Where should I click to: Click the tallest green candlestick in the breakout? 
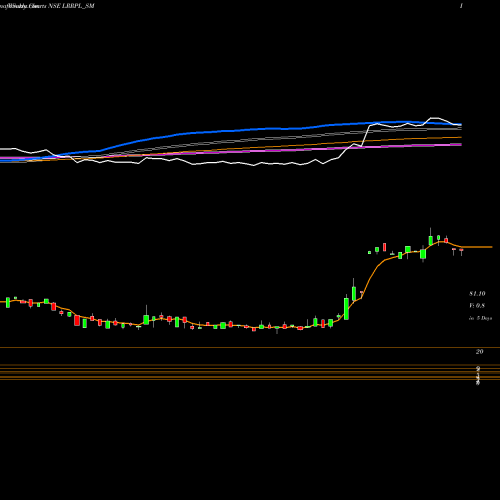(x=346, y=308)
